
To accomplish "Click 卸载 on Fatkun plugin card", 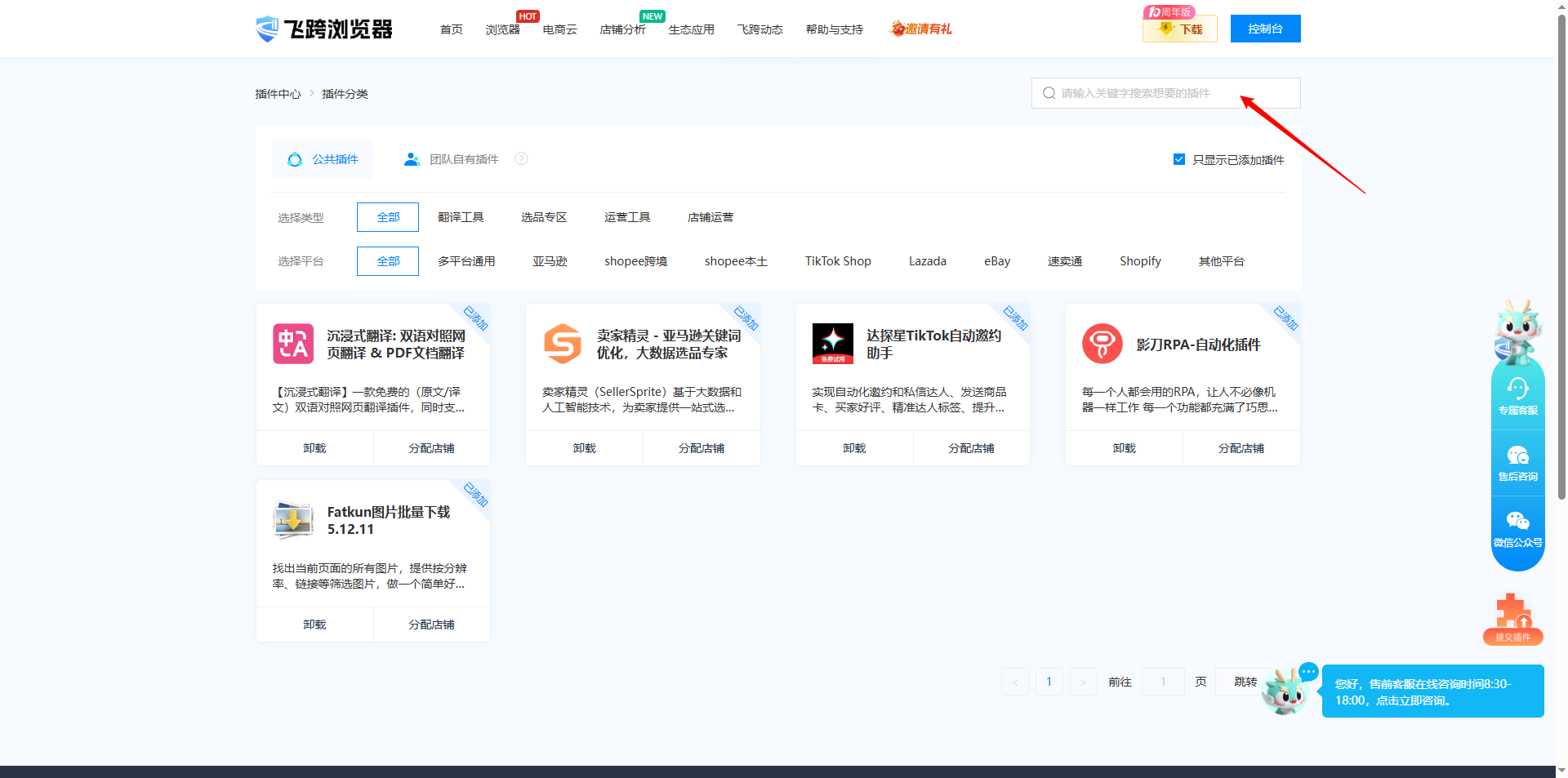I will (314, 625).
